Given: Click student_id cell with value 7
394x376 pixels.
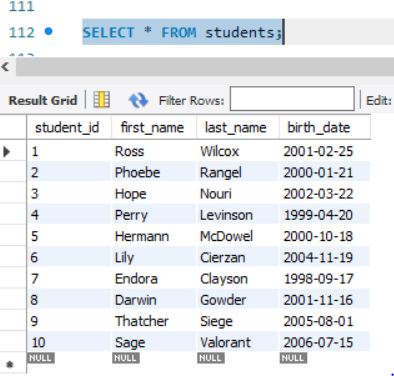Looking at the screenshot, I should 69,279.
